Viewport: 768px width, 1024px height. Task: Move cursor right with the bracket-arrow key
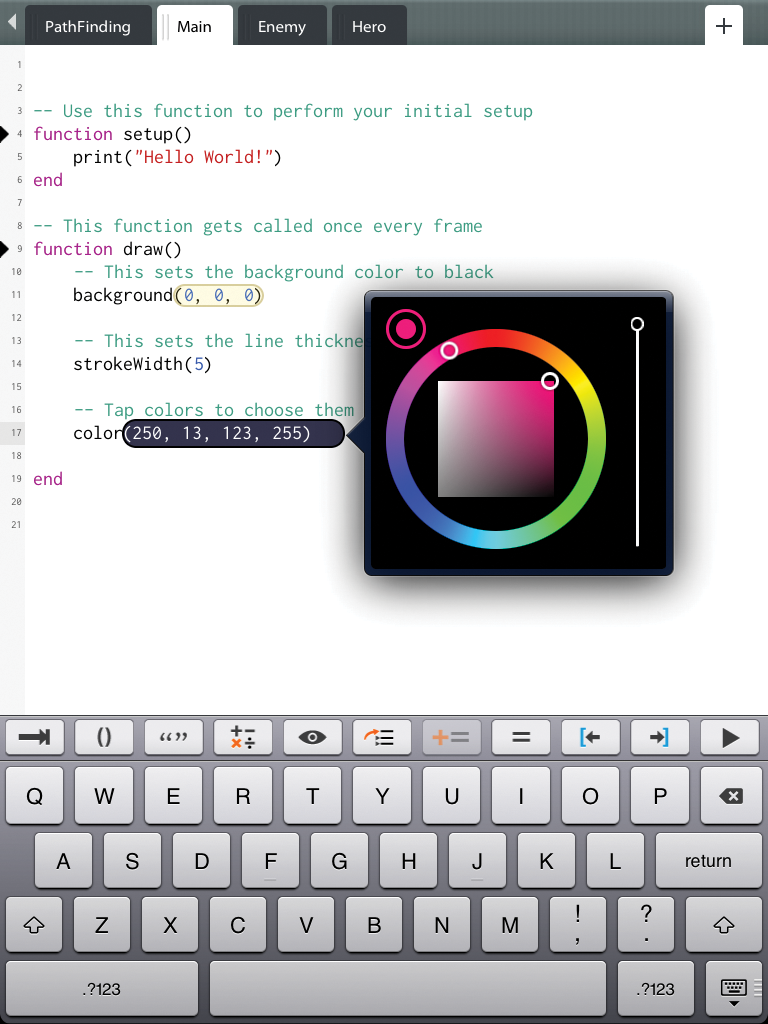coord(660,737)
